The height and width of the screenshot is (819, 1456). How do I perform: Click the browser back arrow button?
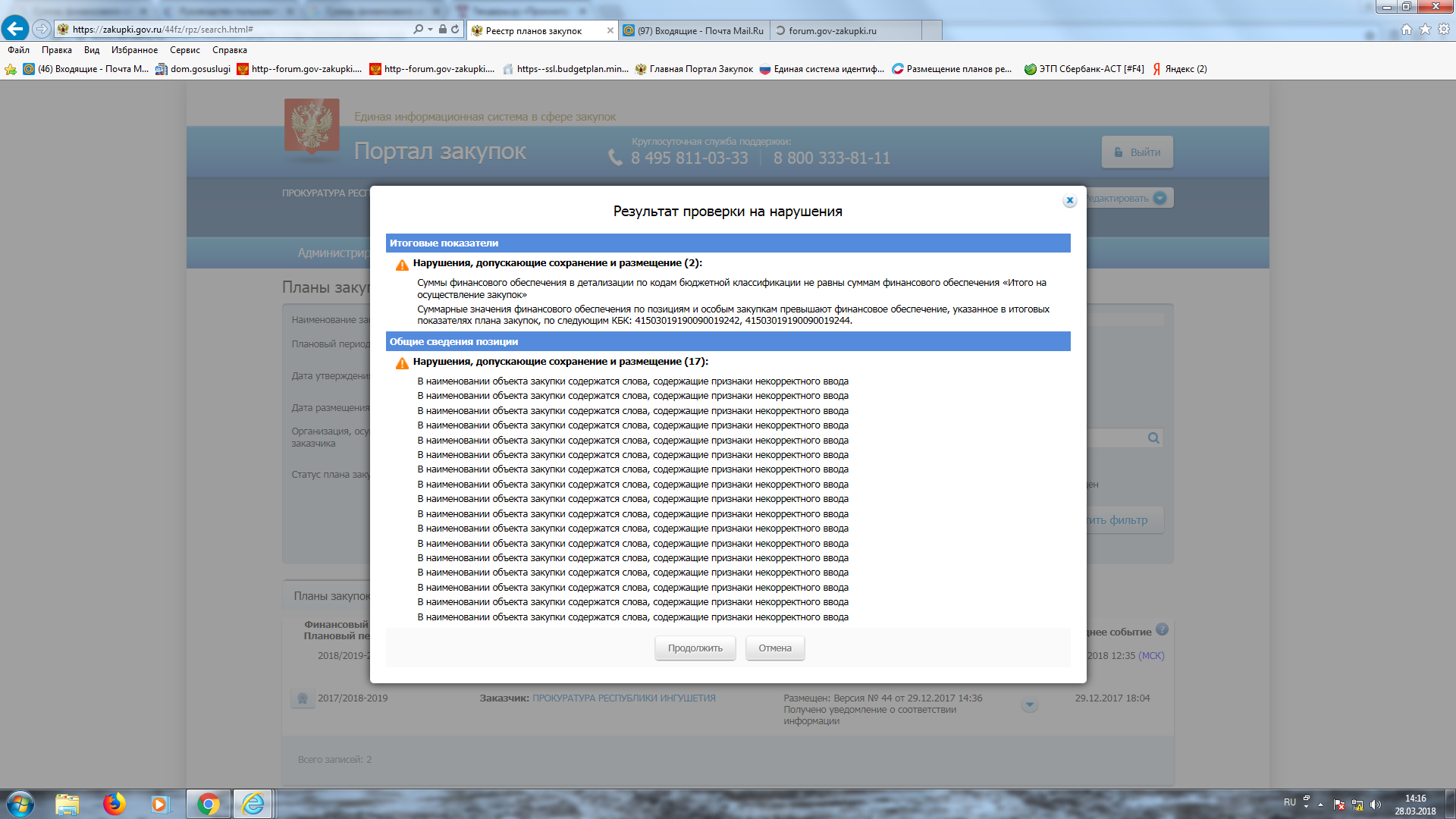(15, 29)
